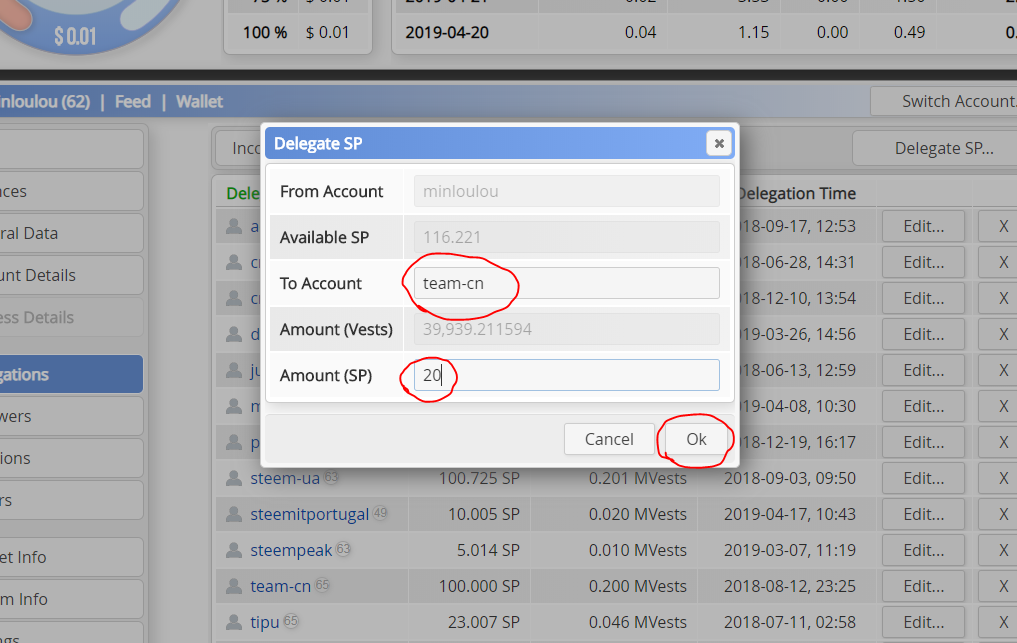
Task: Click the user icon beside steem-ua
Action: coord(233,478)
